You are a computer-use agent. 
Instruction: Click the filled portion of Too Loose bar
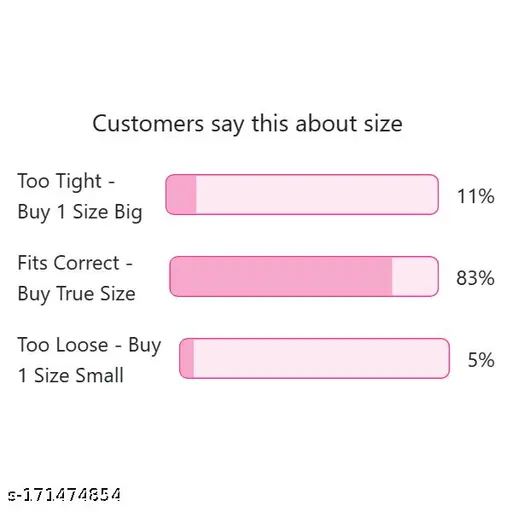pos(187,358)
